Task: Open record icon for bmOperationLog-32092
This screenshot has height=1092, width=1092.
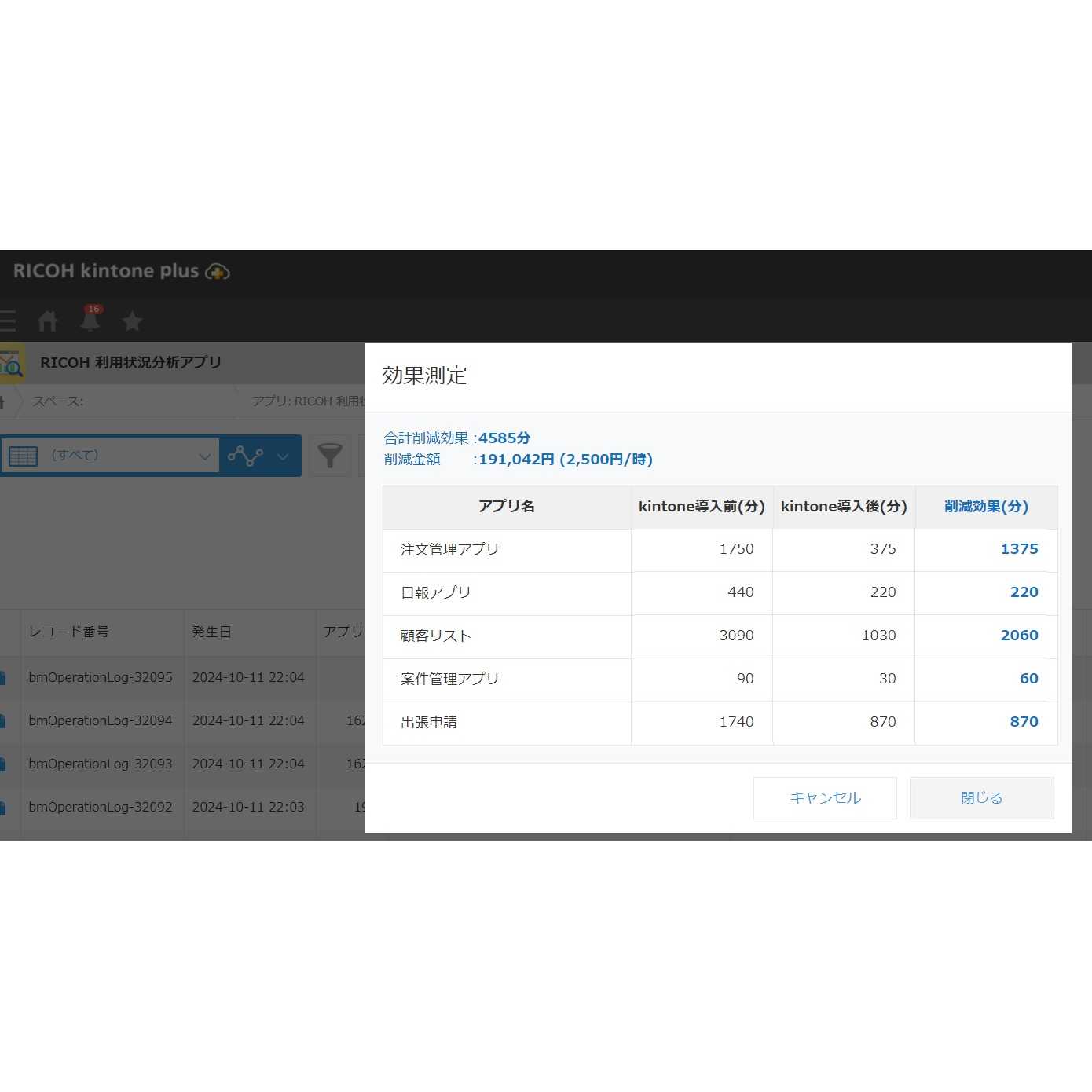Action: point(3,807)
